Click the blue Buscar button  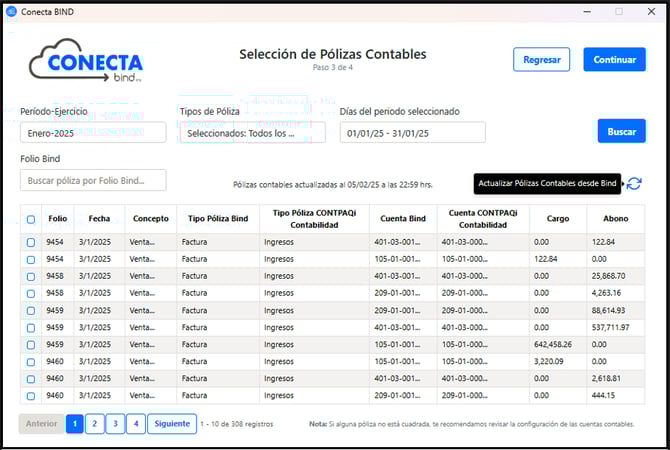pos(621,132)
